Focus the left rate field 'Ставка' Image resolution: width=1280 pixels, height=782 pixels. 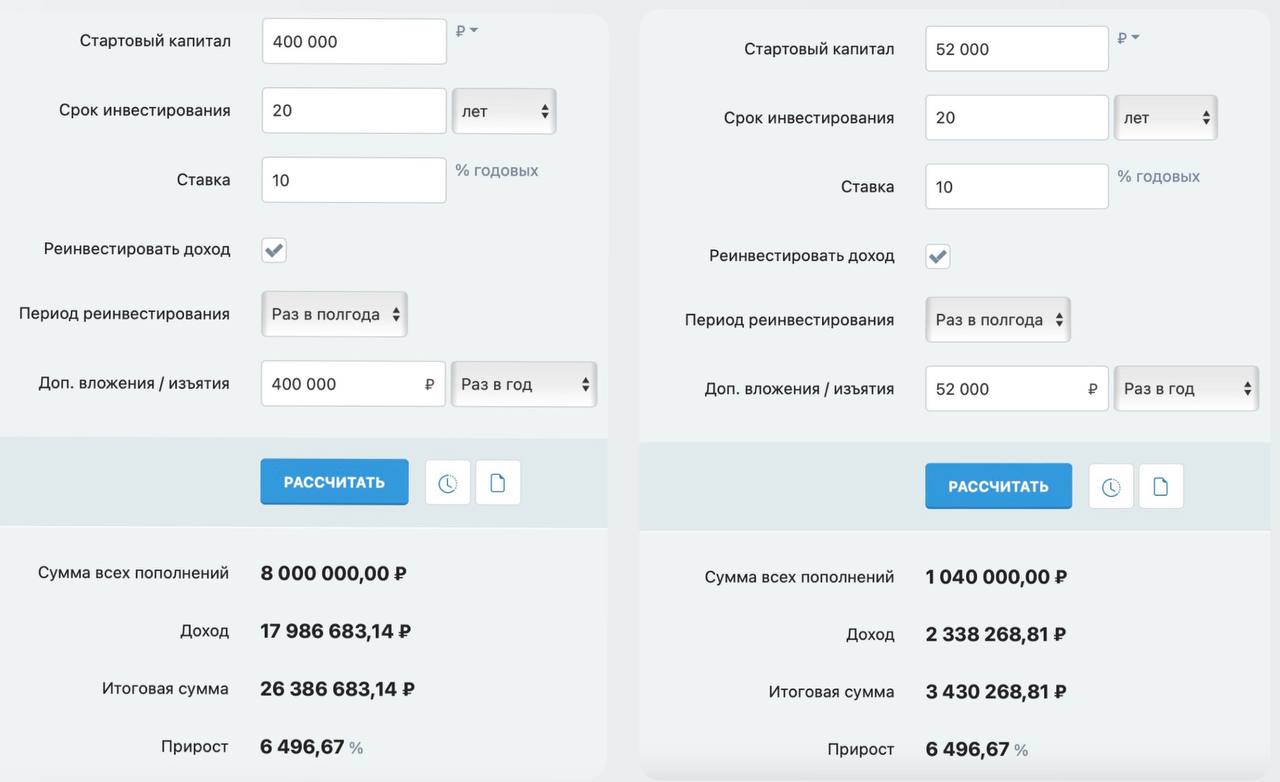click(354, 180)
